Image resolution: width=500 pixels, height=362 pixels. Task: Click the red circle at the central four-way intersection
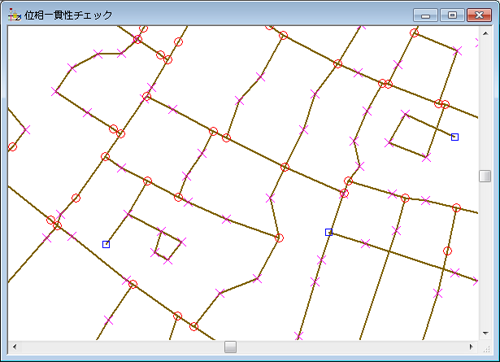[x=285, y=167]
